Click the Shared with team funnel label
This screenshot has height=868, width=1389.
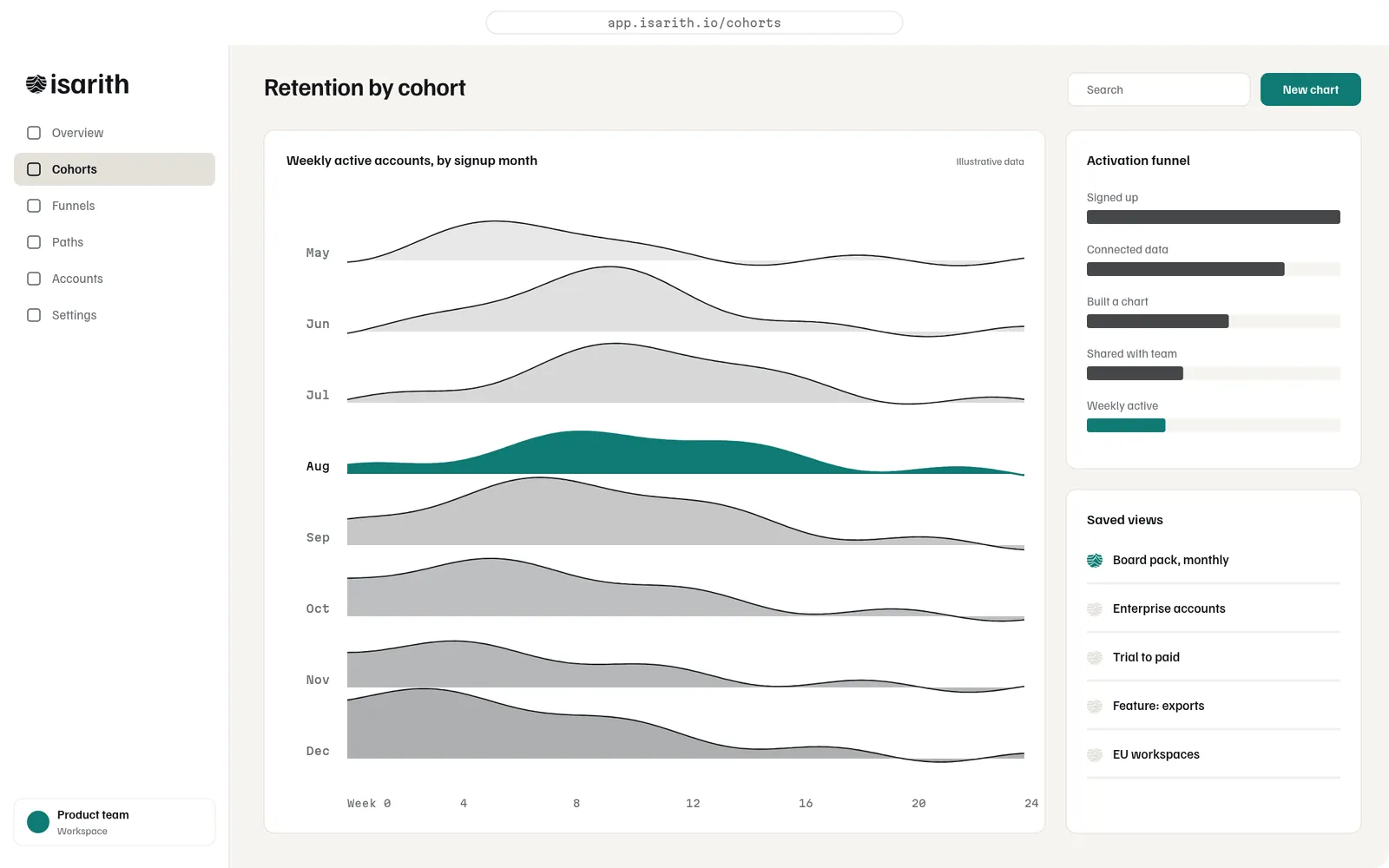click(1132, 353)
